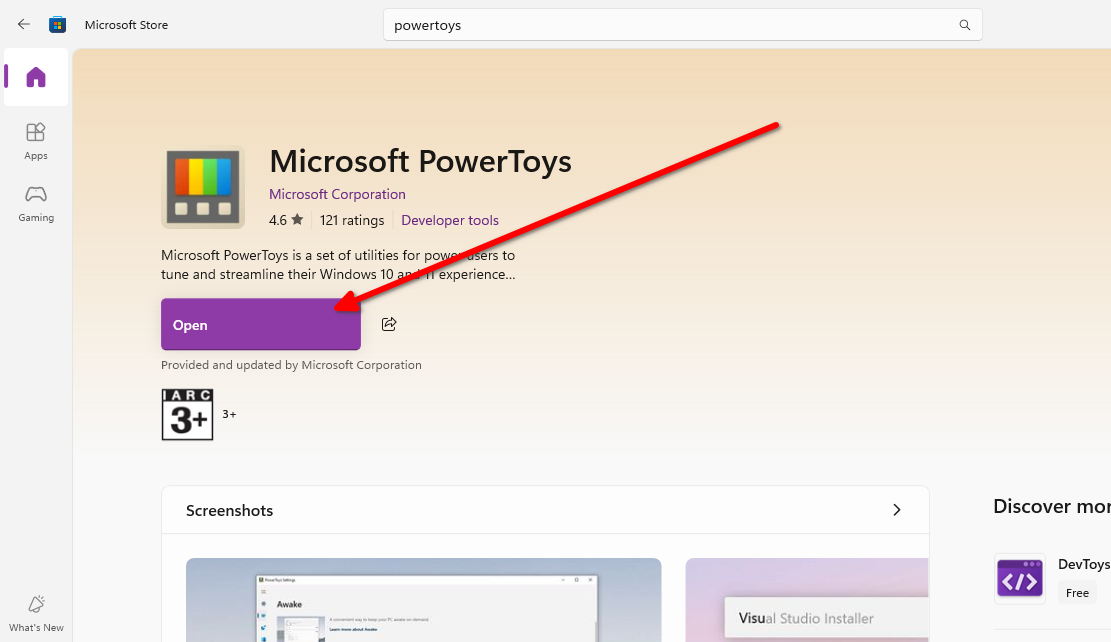Select the DevToys app icon
This screenshot has height=642, width=1111.
[1019, 578]
